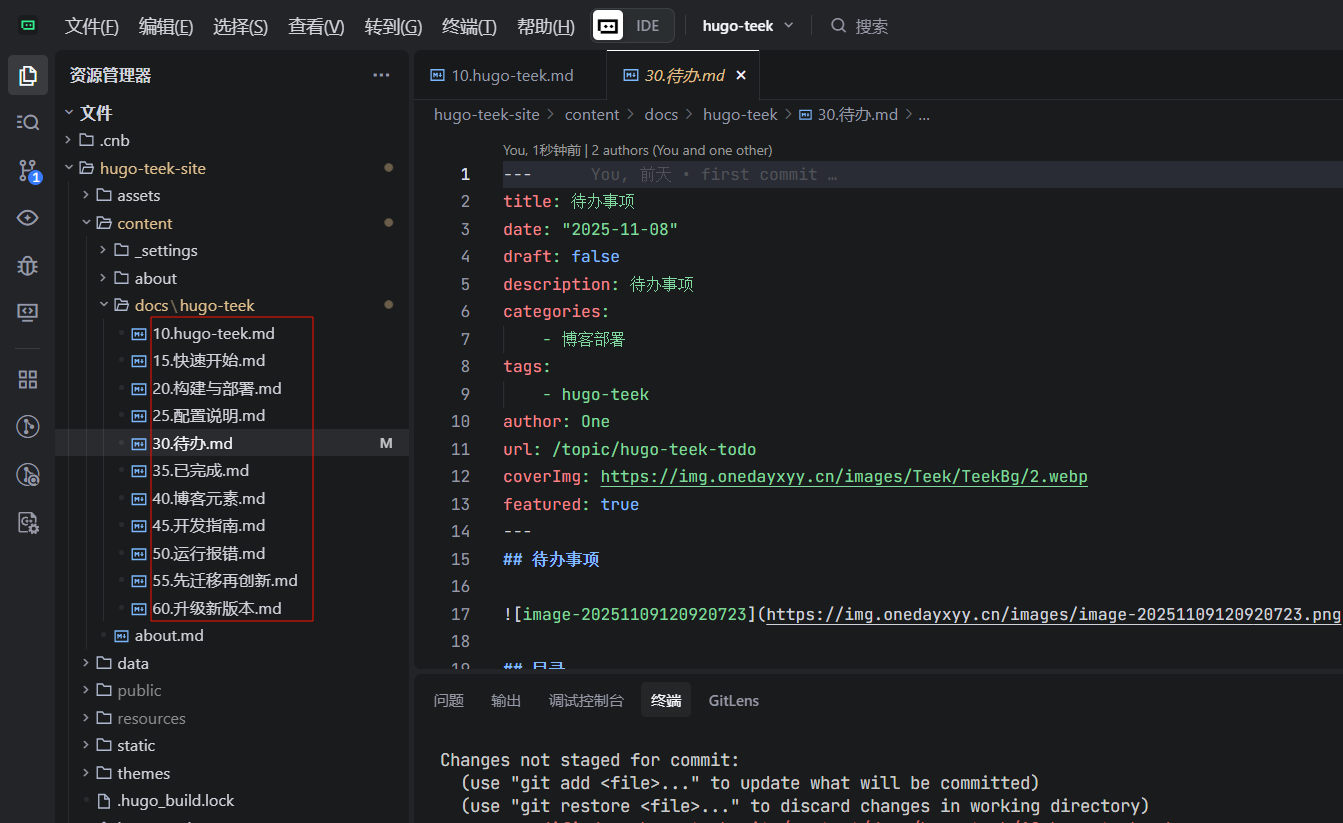
Task: Open the Remote Explorer monitor icon
Action: [x=28, y=313]
